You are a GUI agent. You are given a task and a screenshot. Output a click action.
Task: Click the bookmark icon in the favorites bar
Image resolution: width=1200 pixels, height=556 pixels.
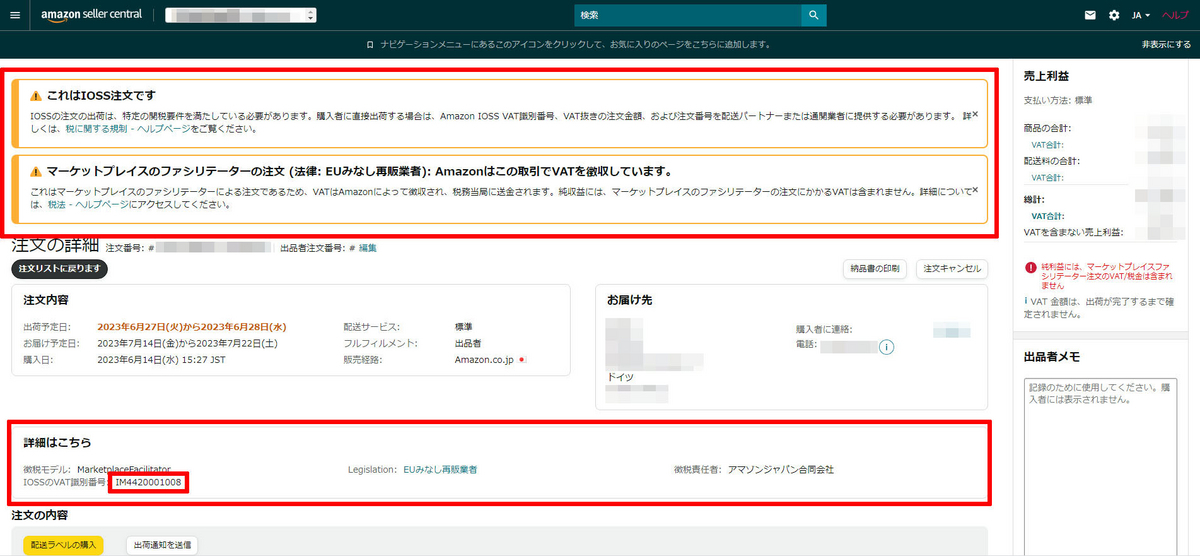(370, 45)
